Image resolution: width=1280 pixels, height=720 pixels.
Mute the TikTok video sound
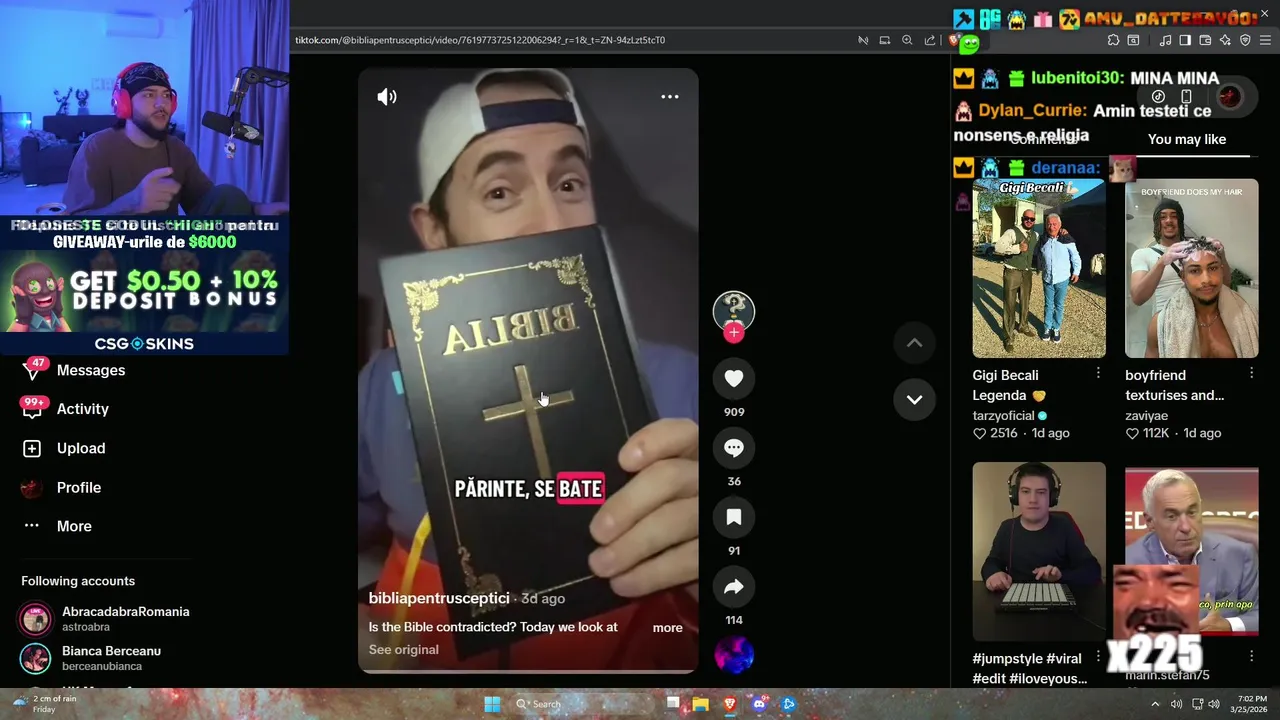[x=387, y=97]
